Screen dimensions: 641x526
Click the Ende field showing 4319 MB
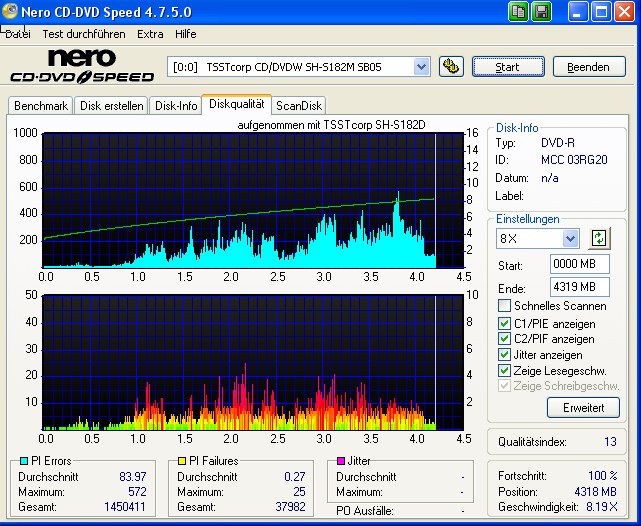(x=579, y=287)
